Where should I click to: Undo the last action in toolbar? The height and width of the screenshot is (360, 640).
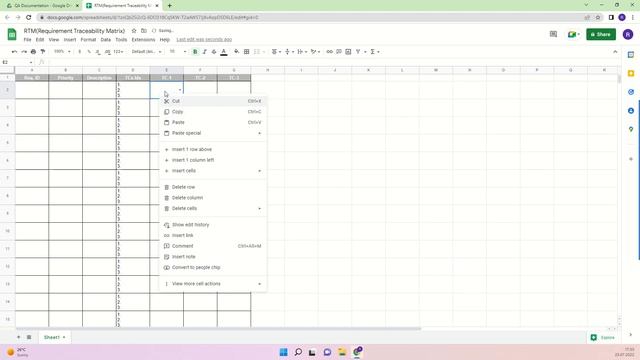14,52
